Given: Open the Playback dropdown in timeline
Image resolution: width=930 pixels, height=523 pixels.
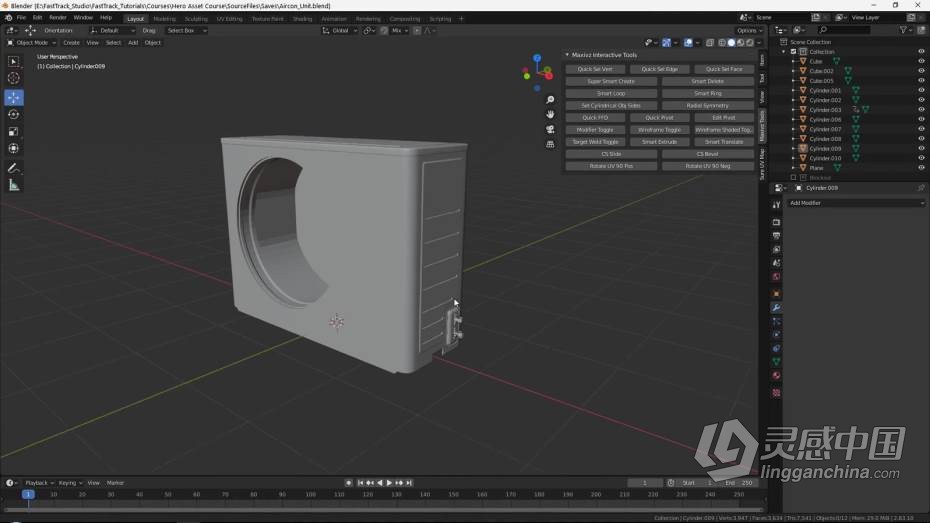Looking at the screenshot, I should [39, 483].
